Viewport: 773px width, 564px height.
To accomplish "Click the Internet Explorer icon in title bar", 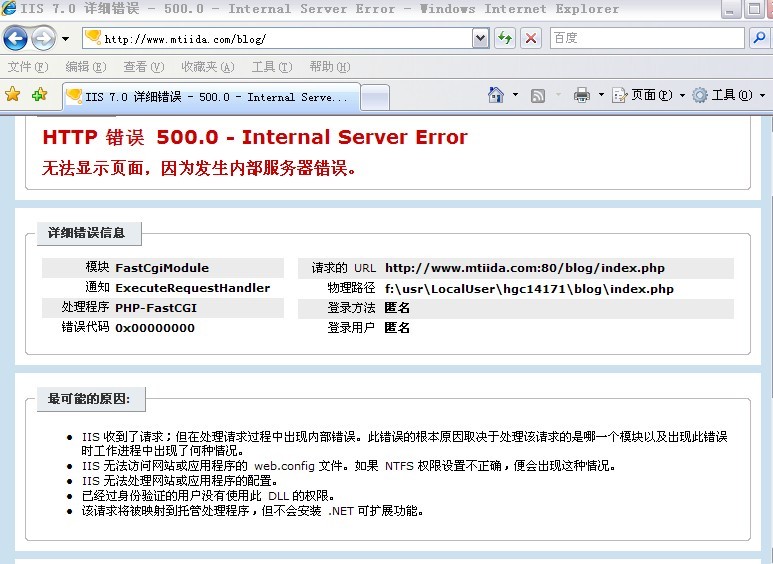I will 8,8.
